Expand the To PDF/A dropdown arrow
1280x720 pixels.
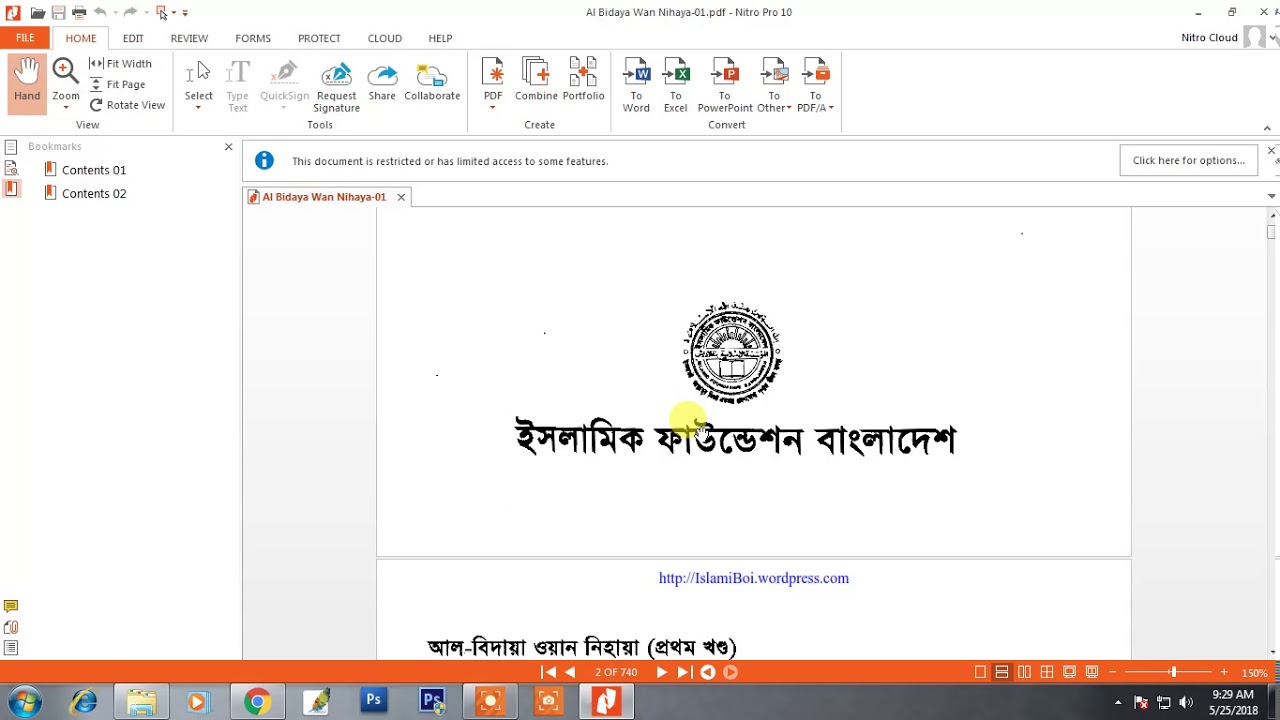coord(831,108)
